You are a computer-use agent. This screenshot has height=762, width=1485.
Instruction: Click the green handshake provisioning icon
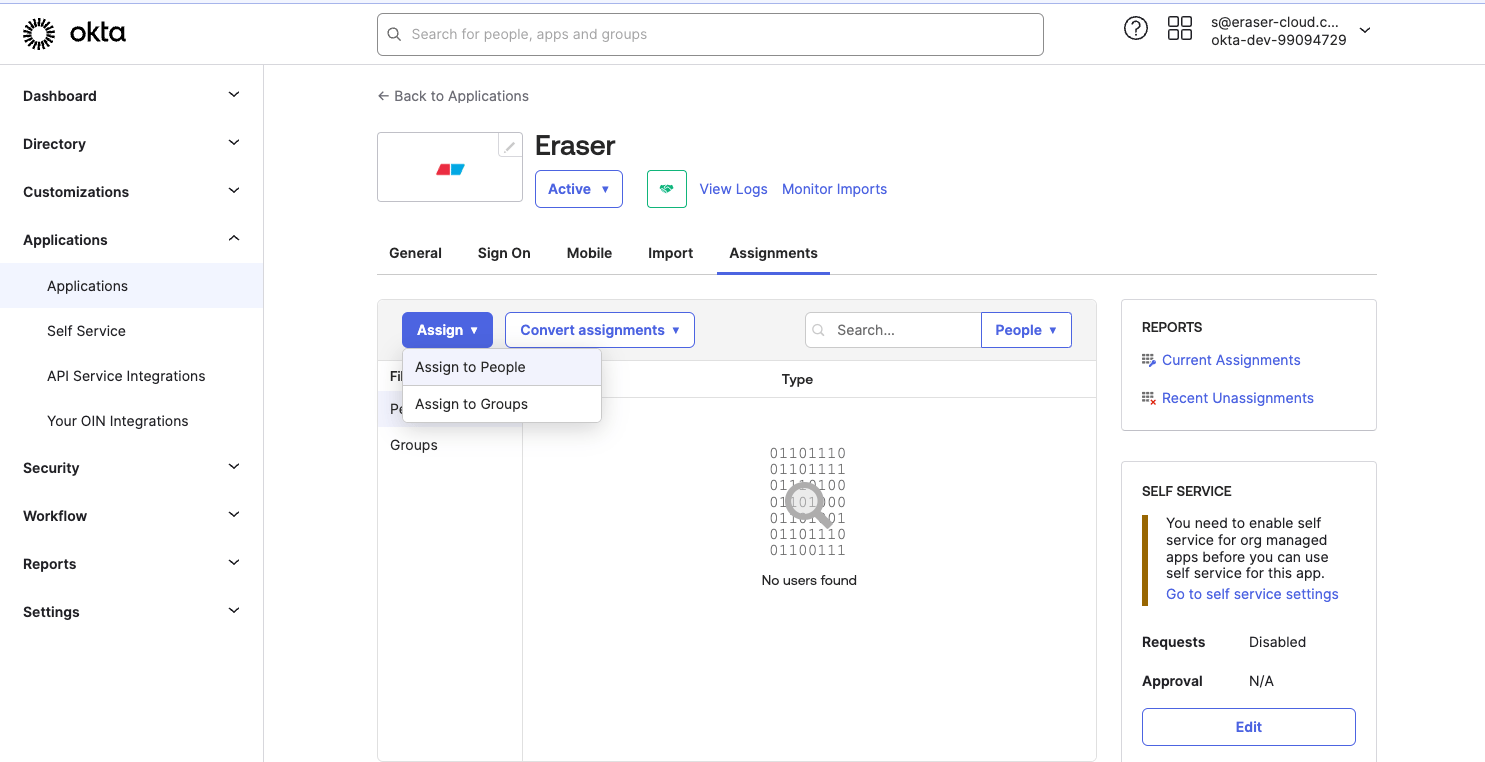667,189
